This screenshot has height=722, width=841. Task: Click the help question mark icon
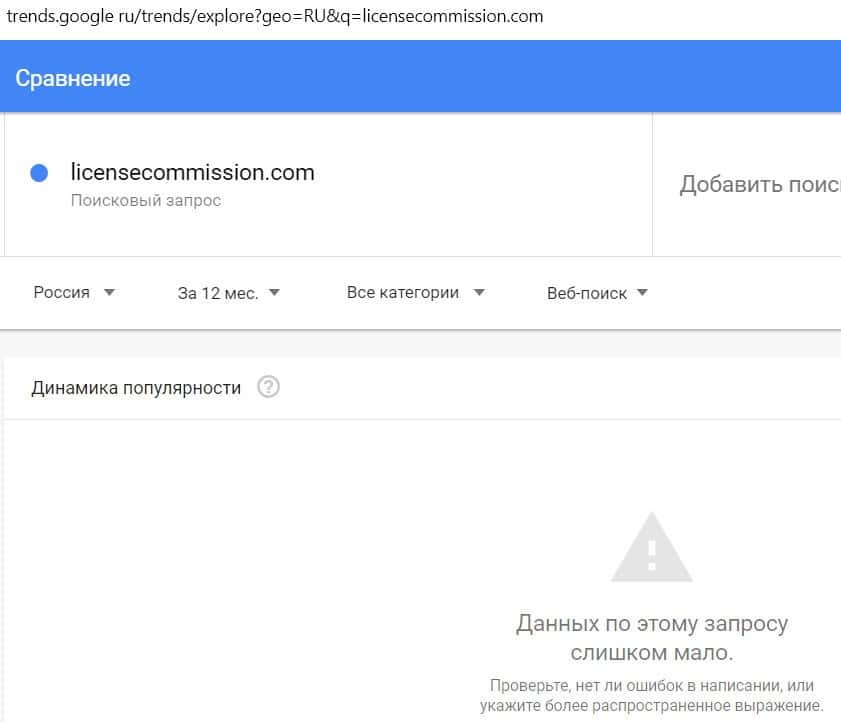point(268,387)
